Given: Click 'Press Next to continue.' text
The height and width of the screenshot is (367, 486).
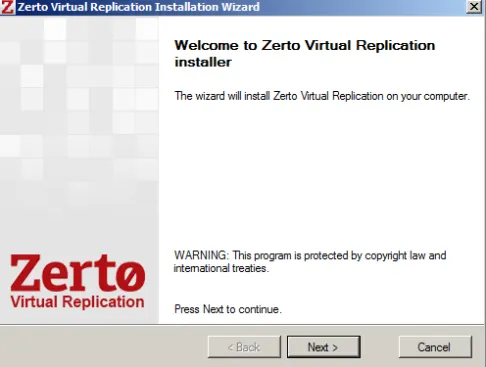Looking at the screenshot, I should (228, 309).
